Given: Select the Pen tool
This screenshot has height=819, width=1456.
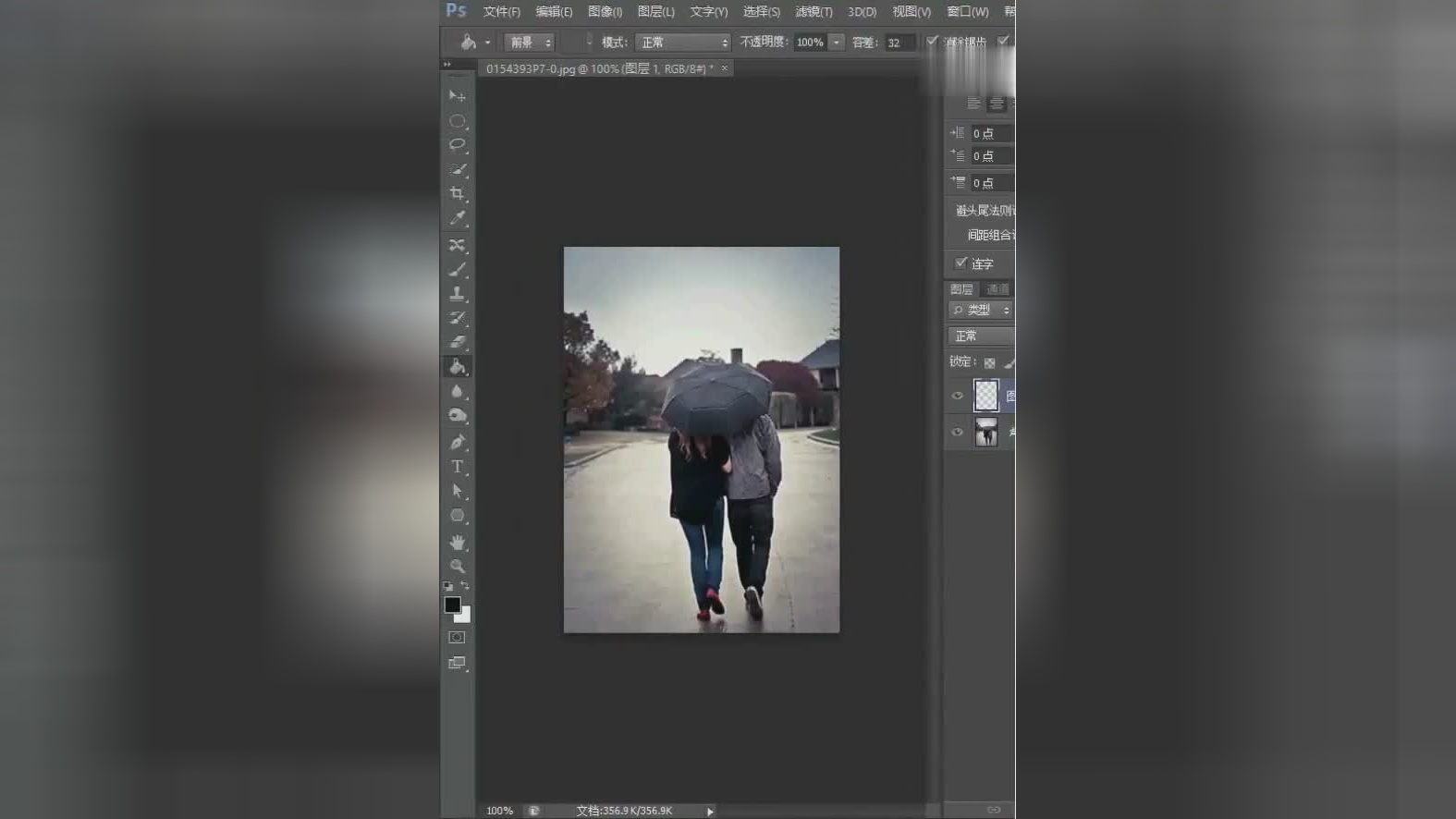Looking at the screenshot, I should 457,442.
